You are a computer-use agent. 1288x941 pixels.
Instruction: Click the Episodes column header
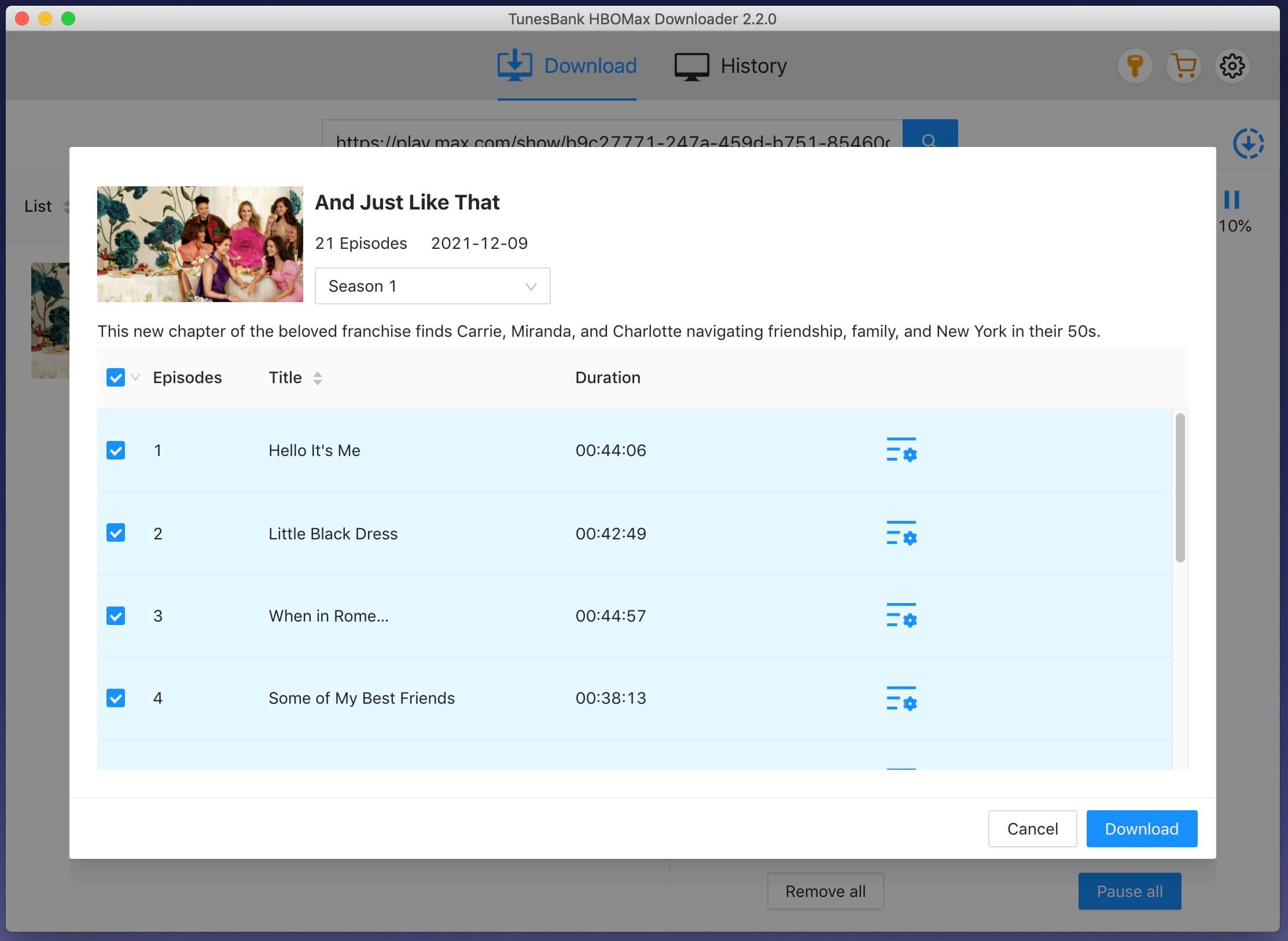click(187, 377)
